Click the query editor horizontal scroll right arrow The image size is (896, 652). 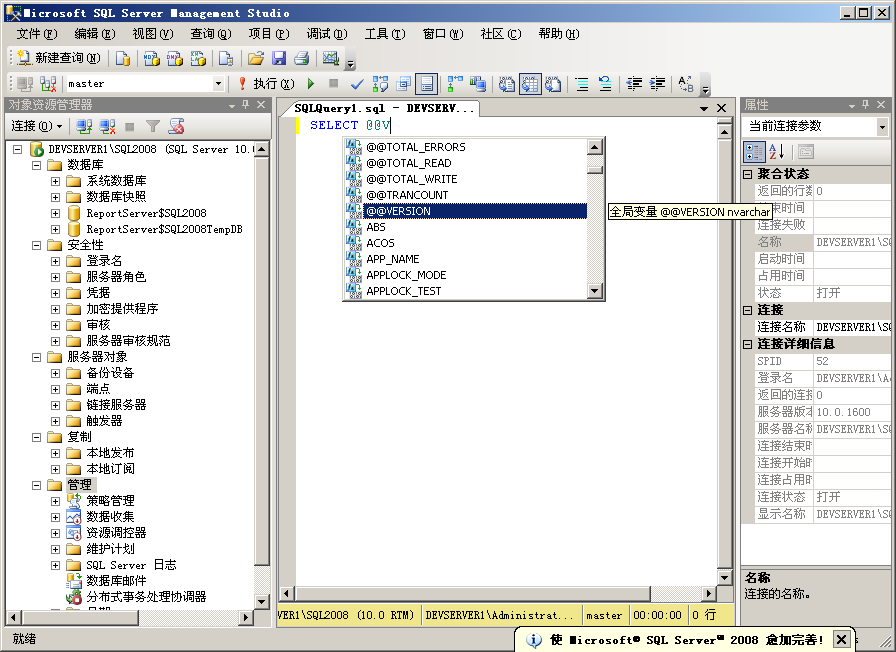point(709,593)
